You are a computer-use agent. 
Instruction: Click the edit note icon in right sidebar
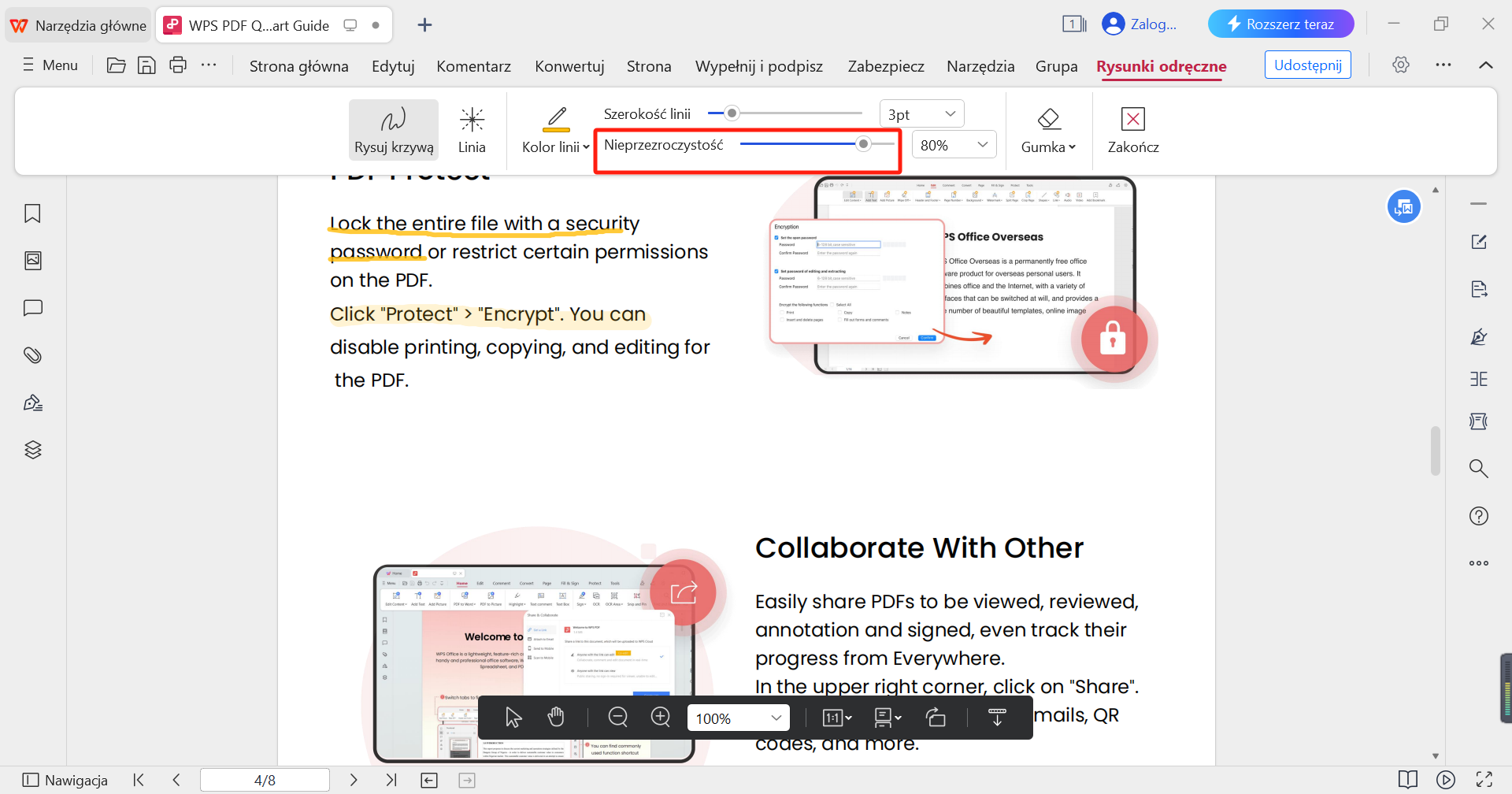click(x=1479, y=242)
